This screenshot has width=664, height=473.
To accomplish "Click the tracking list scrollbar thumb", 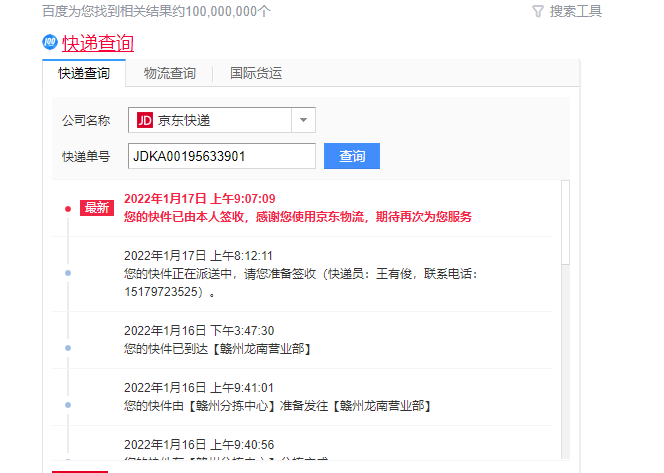I will click(x=565, y=223).
